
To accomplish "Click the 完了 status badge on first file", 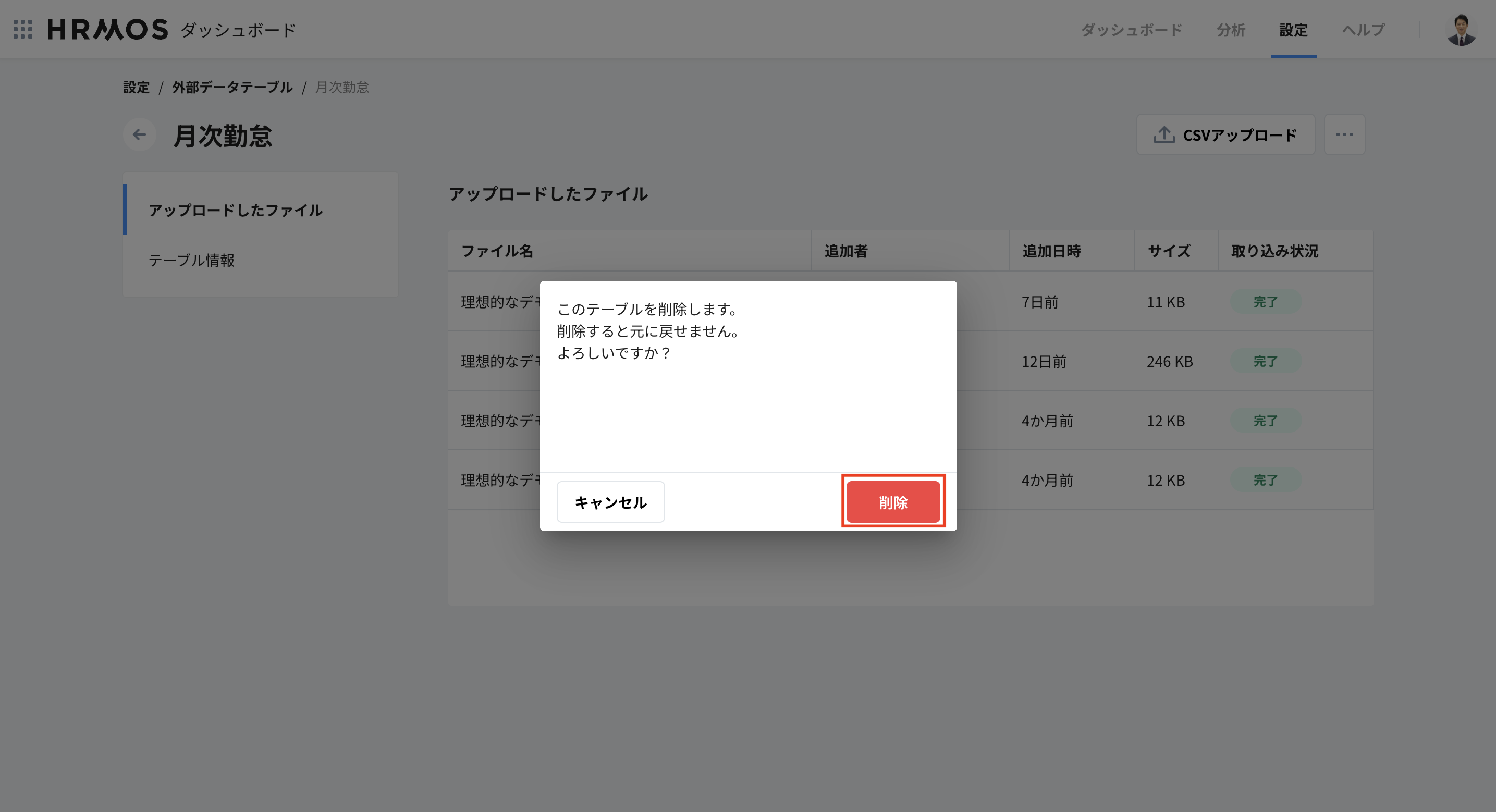I will coord(1266,301).
